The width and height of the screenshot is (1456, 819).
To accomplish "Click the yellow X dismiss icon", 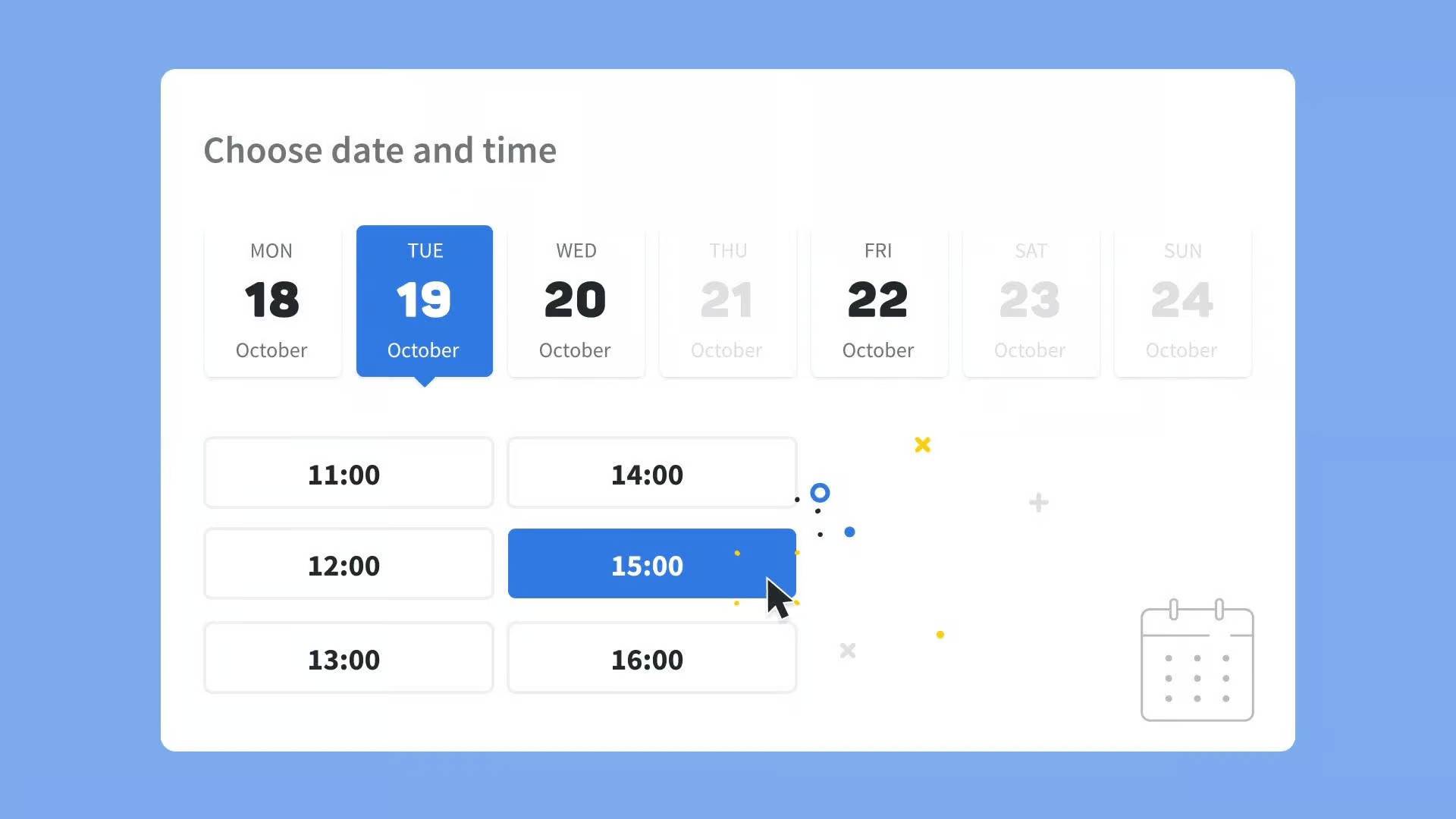I will coord(921,445).
